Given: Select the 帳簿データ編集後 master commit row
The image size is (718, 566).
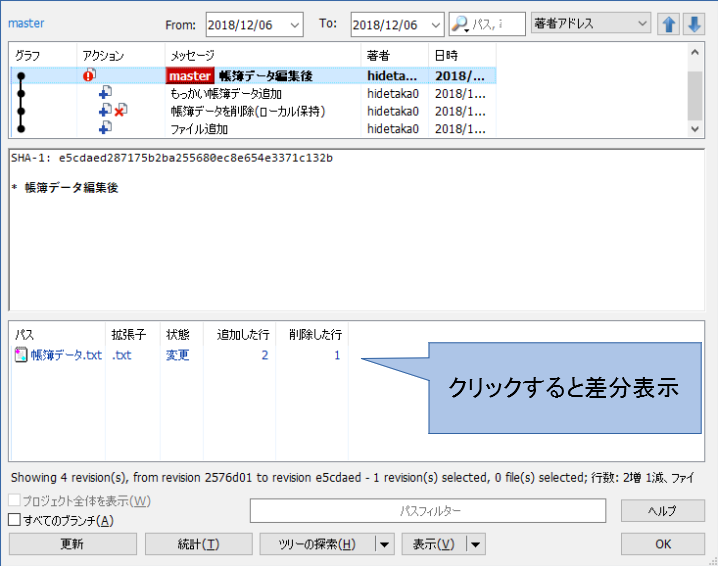Looking at the screenshot, I should 253,76.
